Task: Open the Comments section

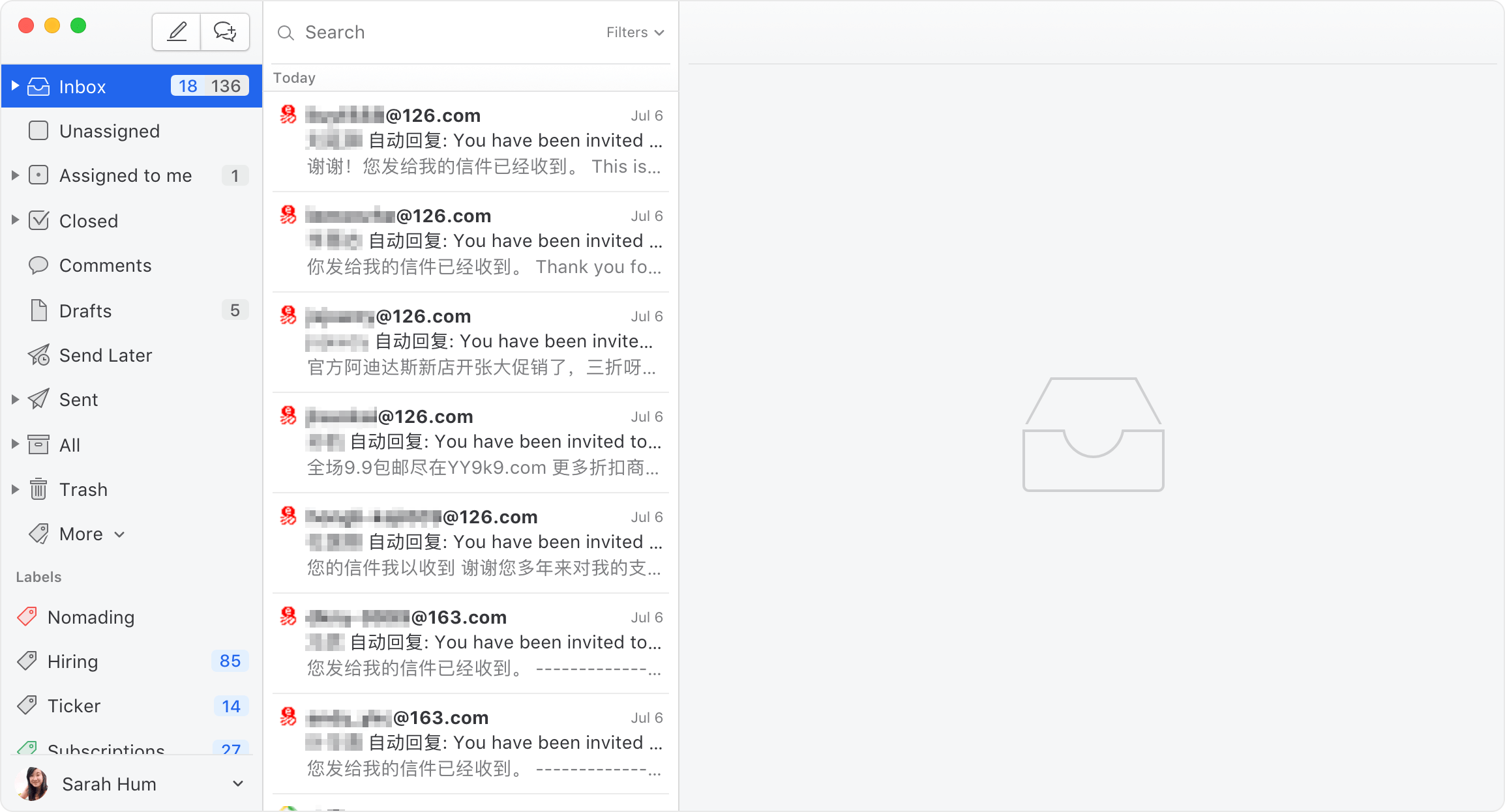Action: click(x=132, y=265)
